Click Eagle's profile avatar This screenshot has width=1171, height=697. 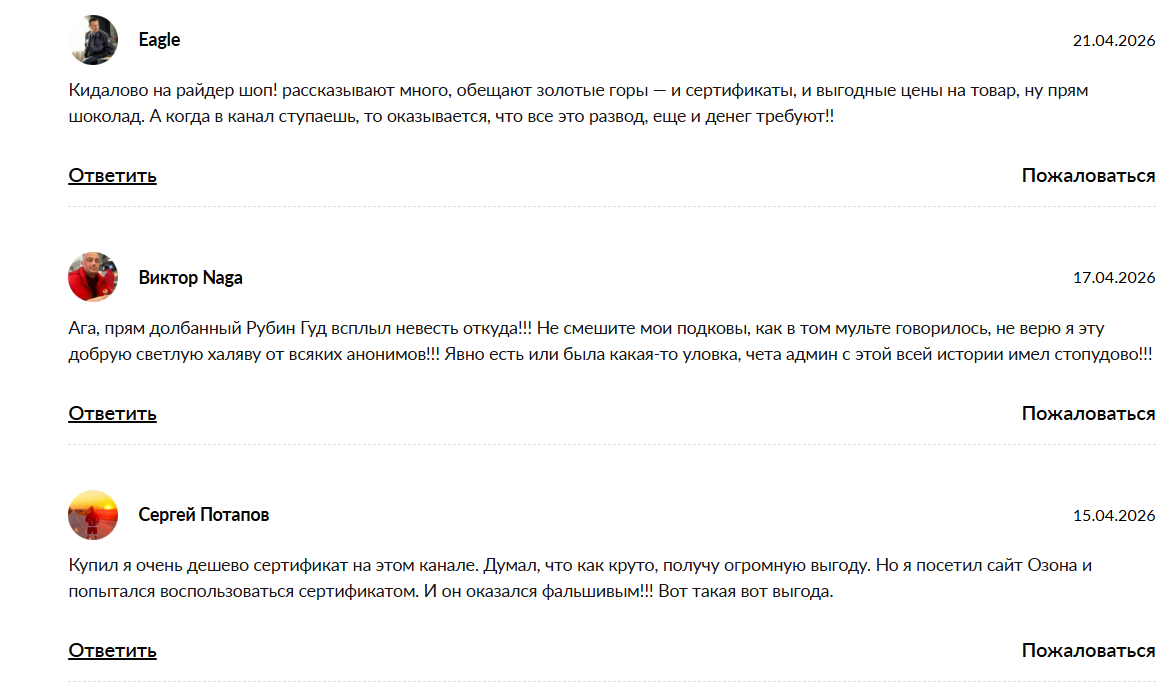tap(93, 40)
